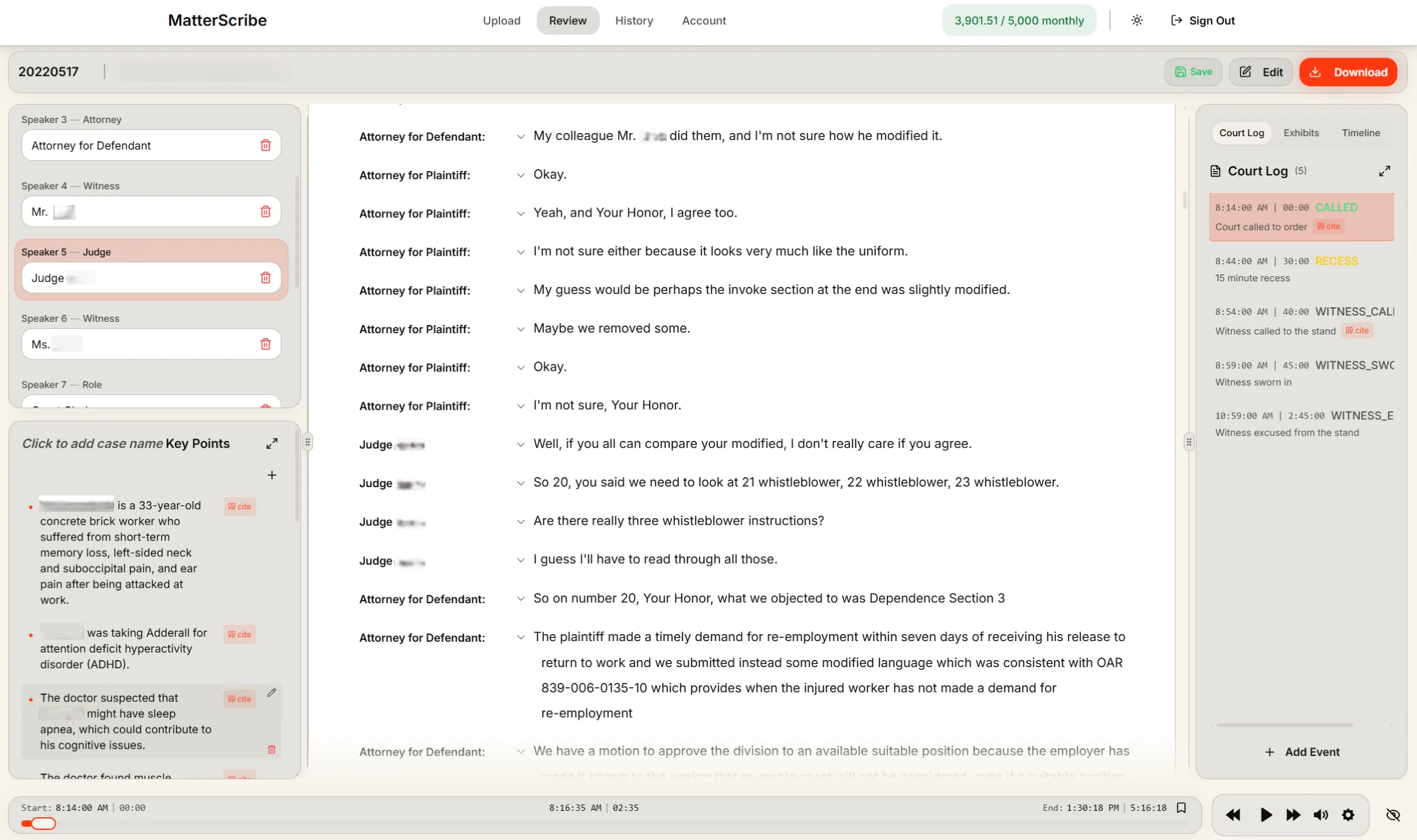Click the MatterScribe logo
Screen dimensions: 1417x840
pyautogui.click(x=217, y=20)
